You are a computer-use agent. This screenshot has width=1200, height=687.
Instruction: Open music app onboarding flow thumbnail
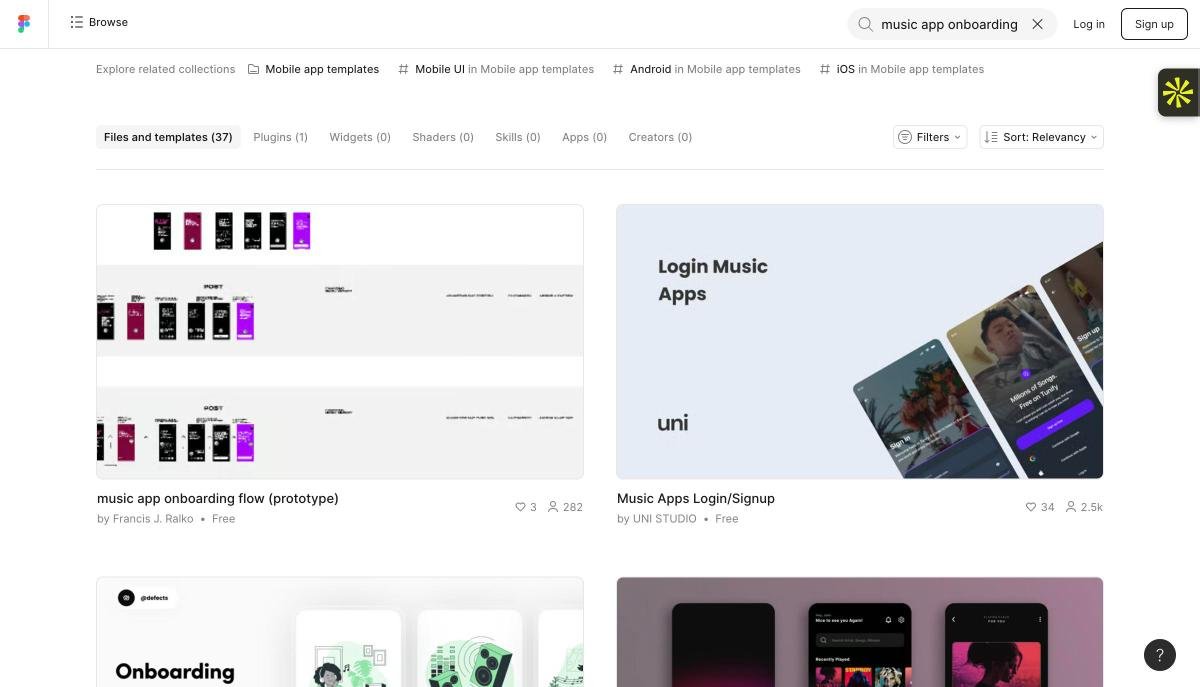340,342
